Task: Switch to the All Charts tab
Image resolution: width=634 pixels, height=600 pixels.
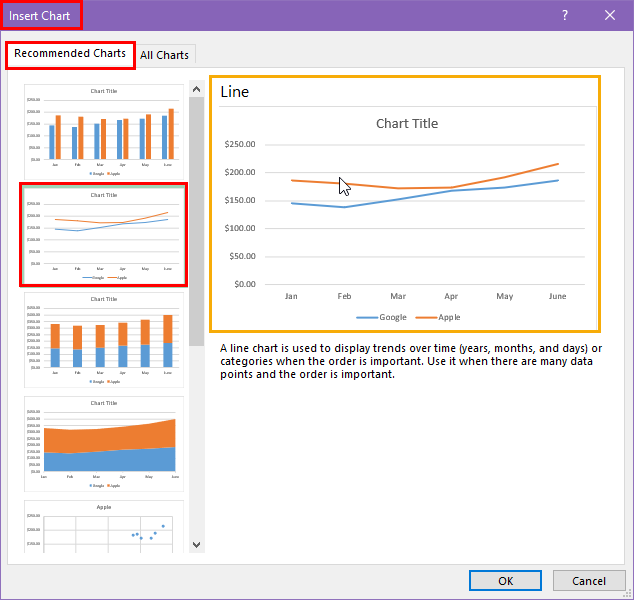Action: 164,55
